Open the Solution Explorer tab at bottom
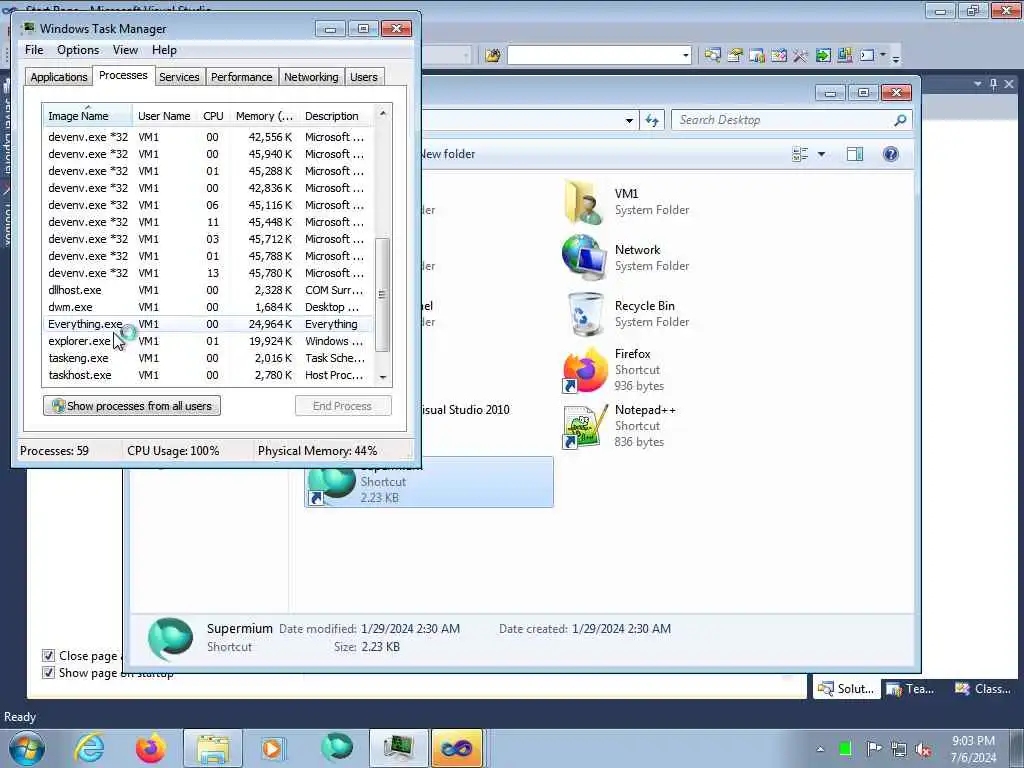1024x768 pixels. (x=846, y=688)
